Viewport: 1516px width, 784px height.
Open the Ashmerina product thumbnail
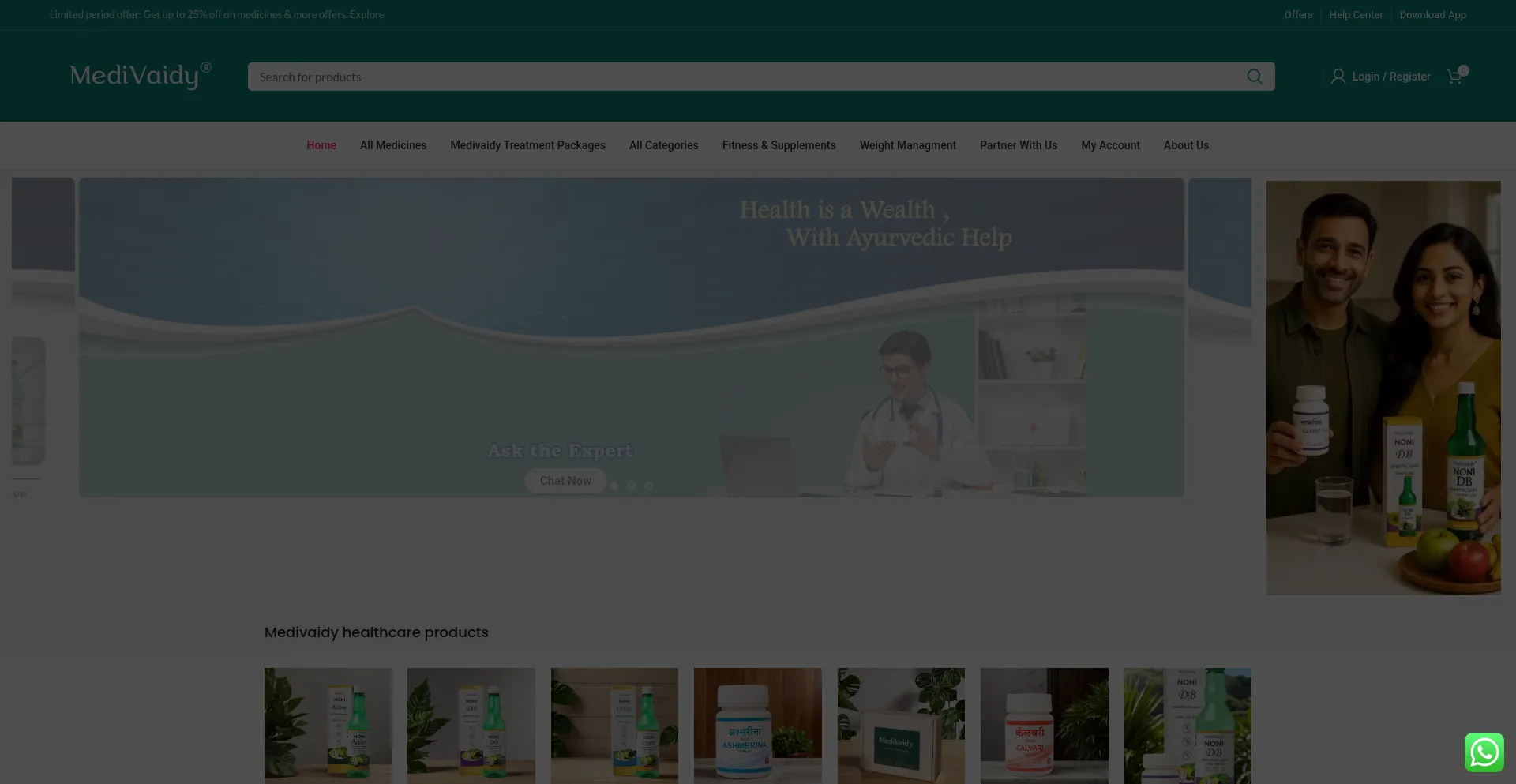click(x=758, y=726)
